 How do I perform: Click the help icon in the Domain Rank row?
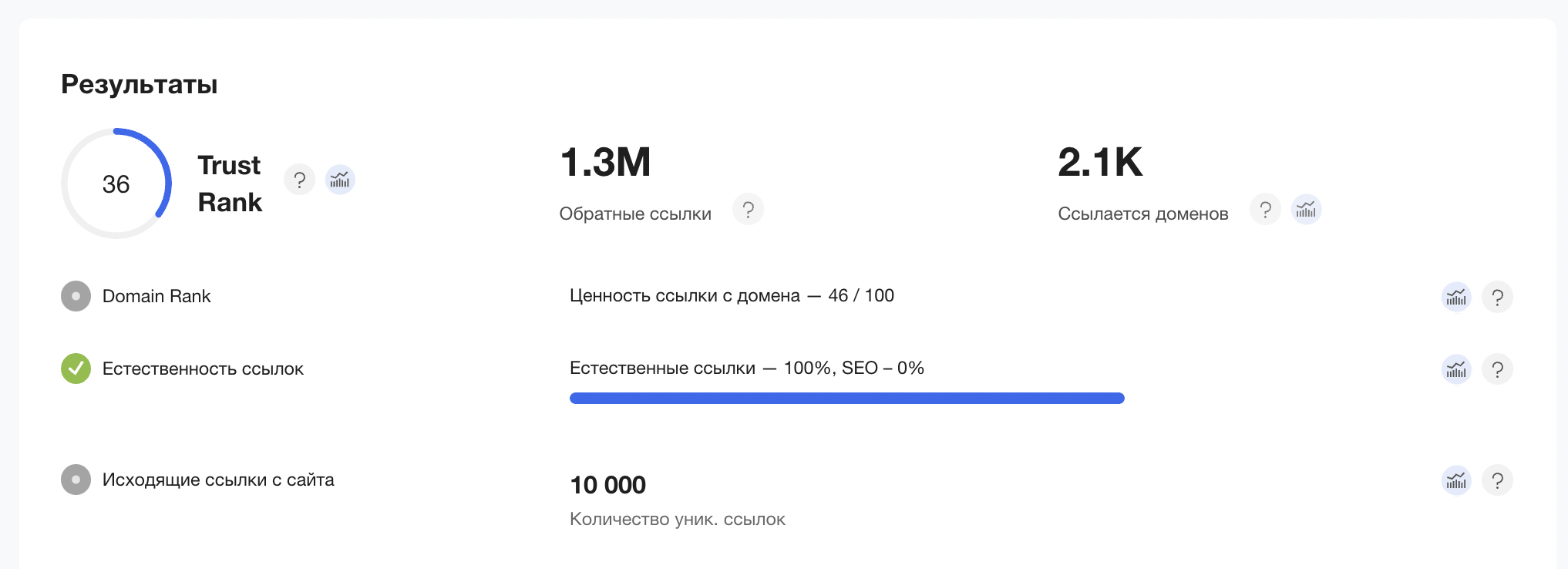point(1498,296)
